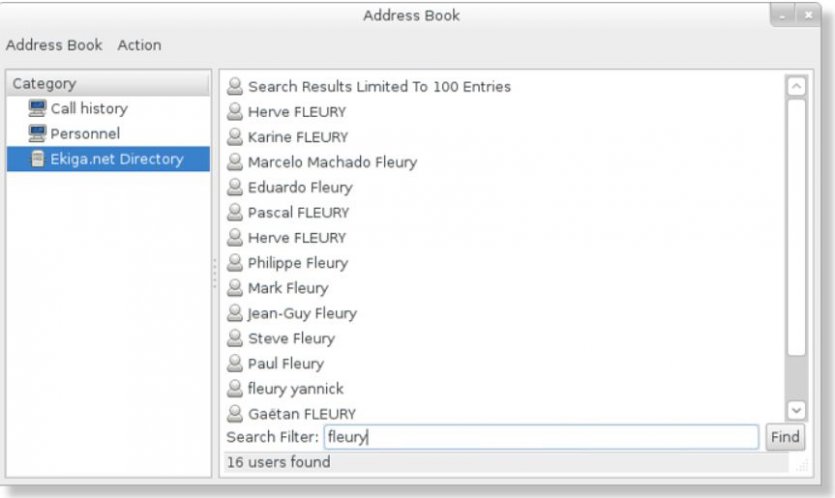Select the Pascal FLEURY entry
The image size is (835, 498).
click(x=298, y=212)
